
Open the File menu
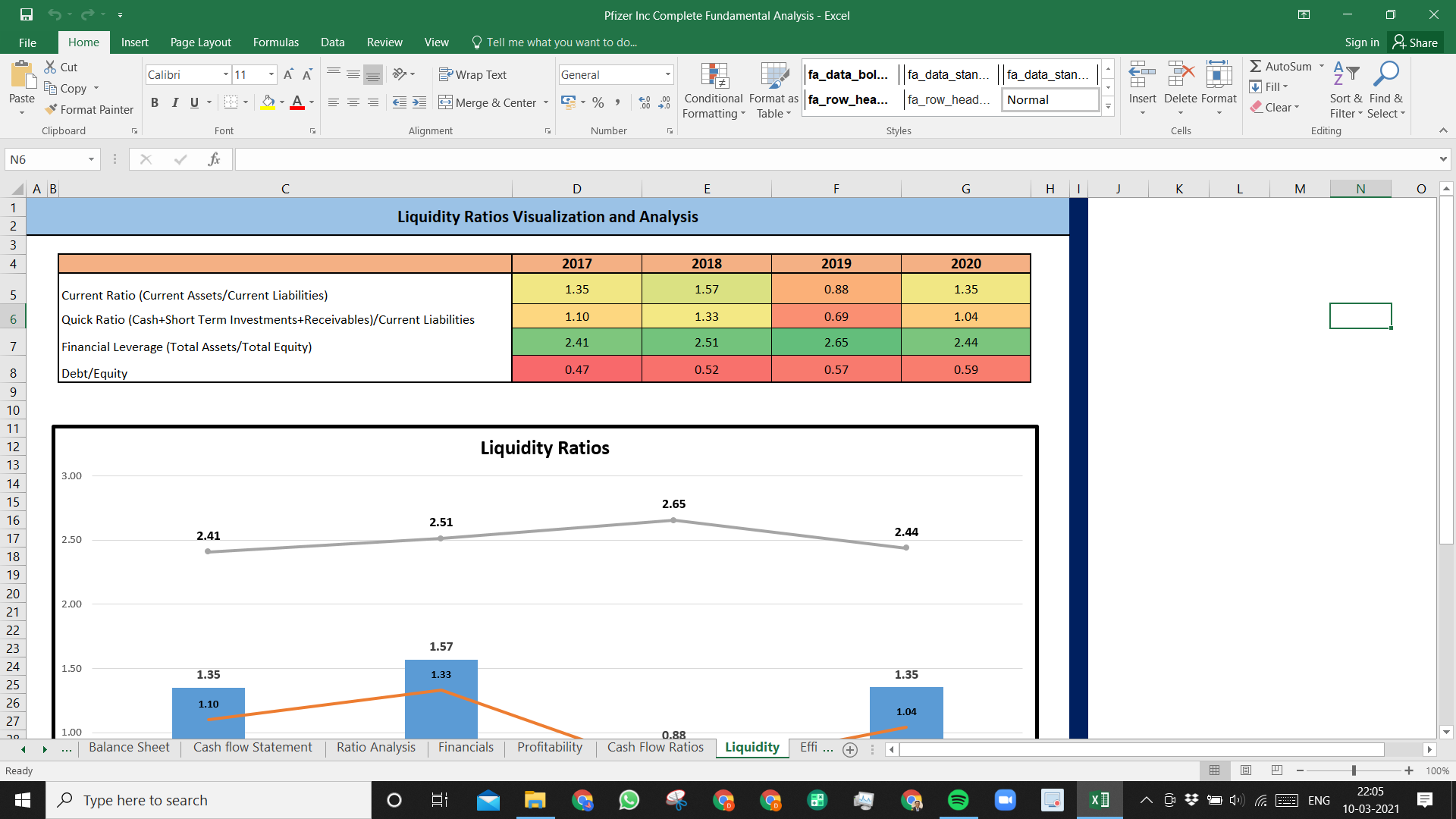(27, 42)
